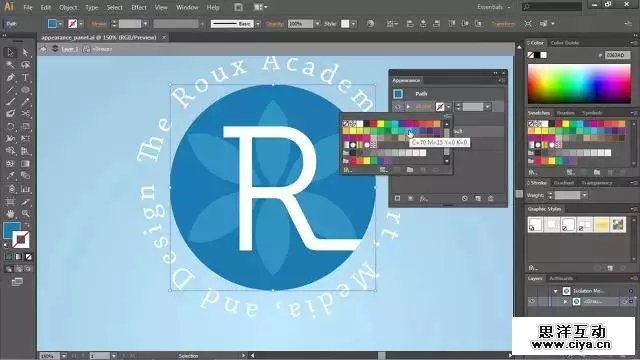Open the Essentials workspace dropdown
Screen dimensions: 640x360
494,7
